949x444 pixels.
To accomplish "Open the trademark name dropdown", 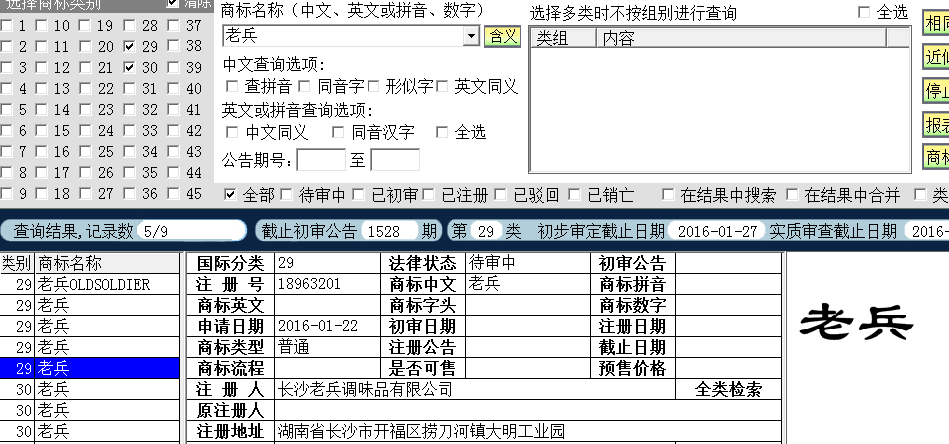I will [x=471, y=37].
